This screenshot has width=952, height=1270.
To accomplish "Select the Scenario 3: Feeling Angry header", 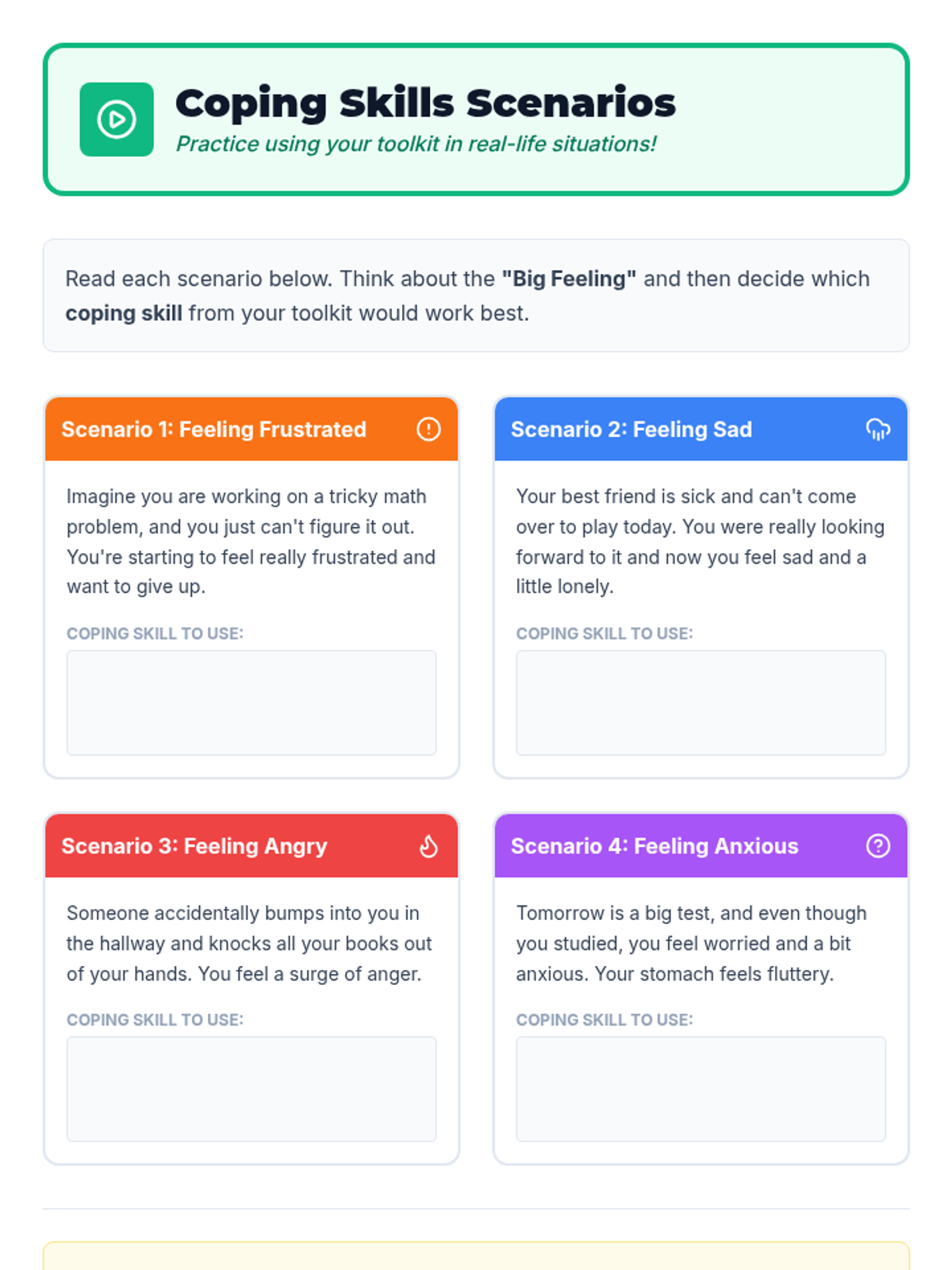I will click(251, 846).
